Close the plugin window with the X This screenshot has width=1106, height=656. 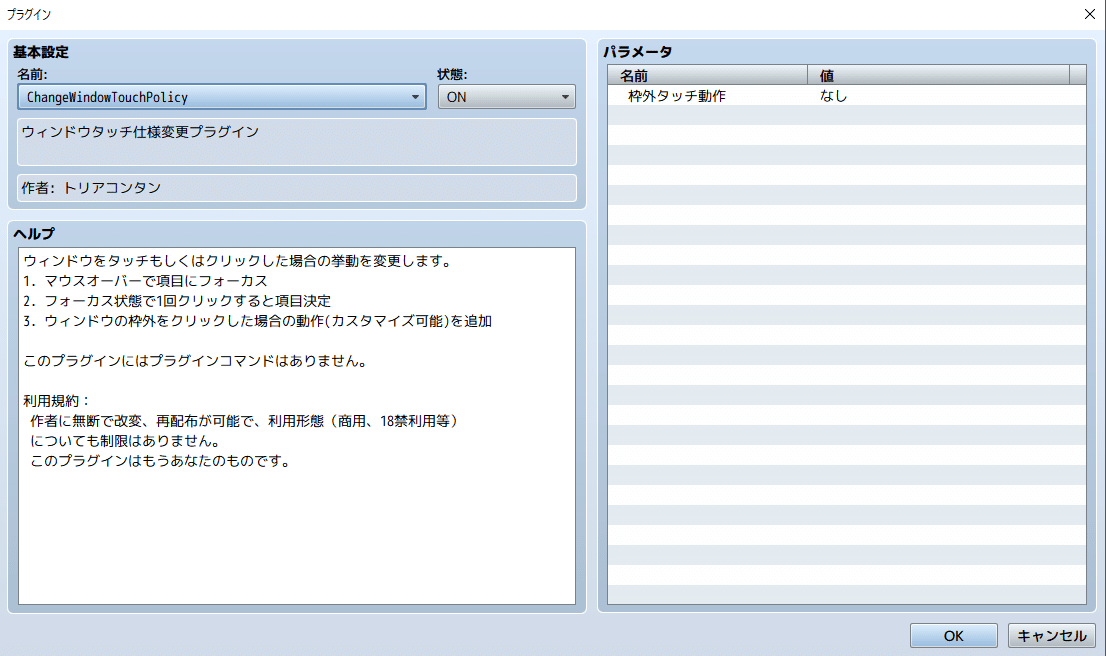(x=1089, y=14)
